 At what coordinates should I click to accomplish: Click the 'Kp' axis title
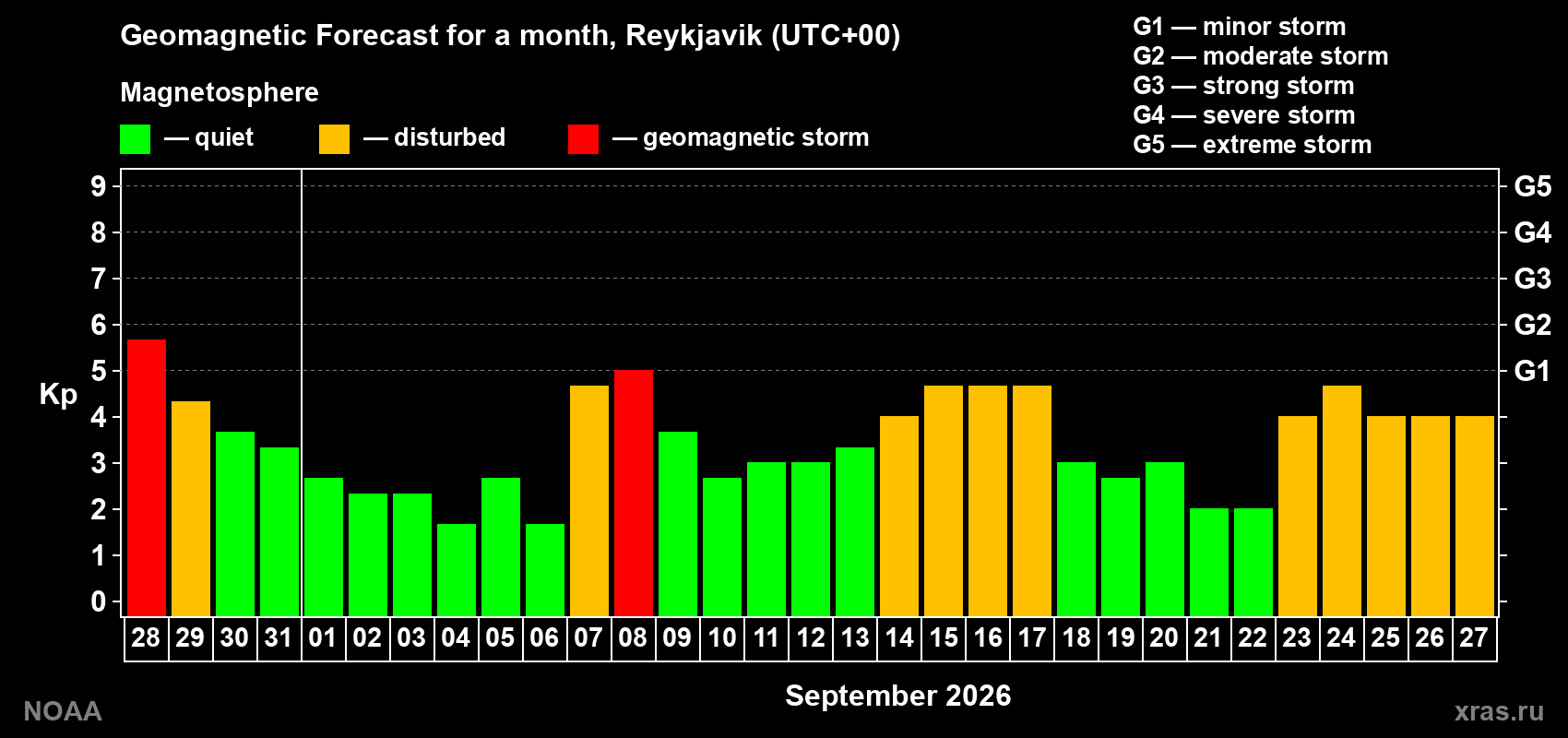tap(58, 395)
